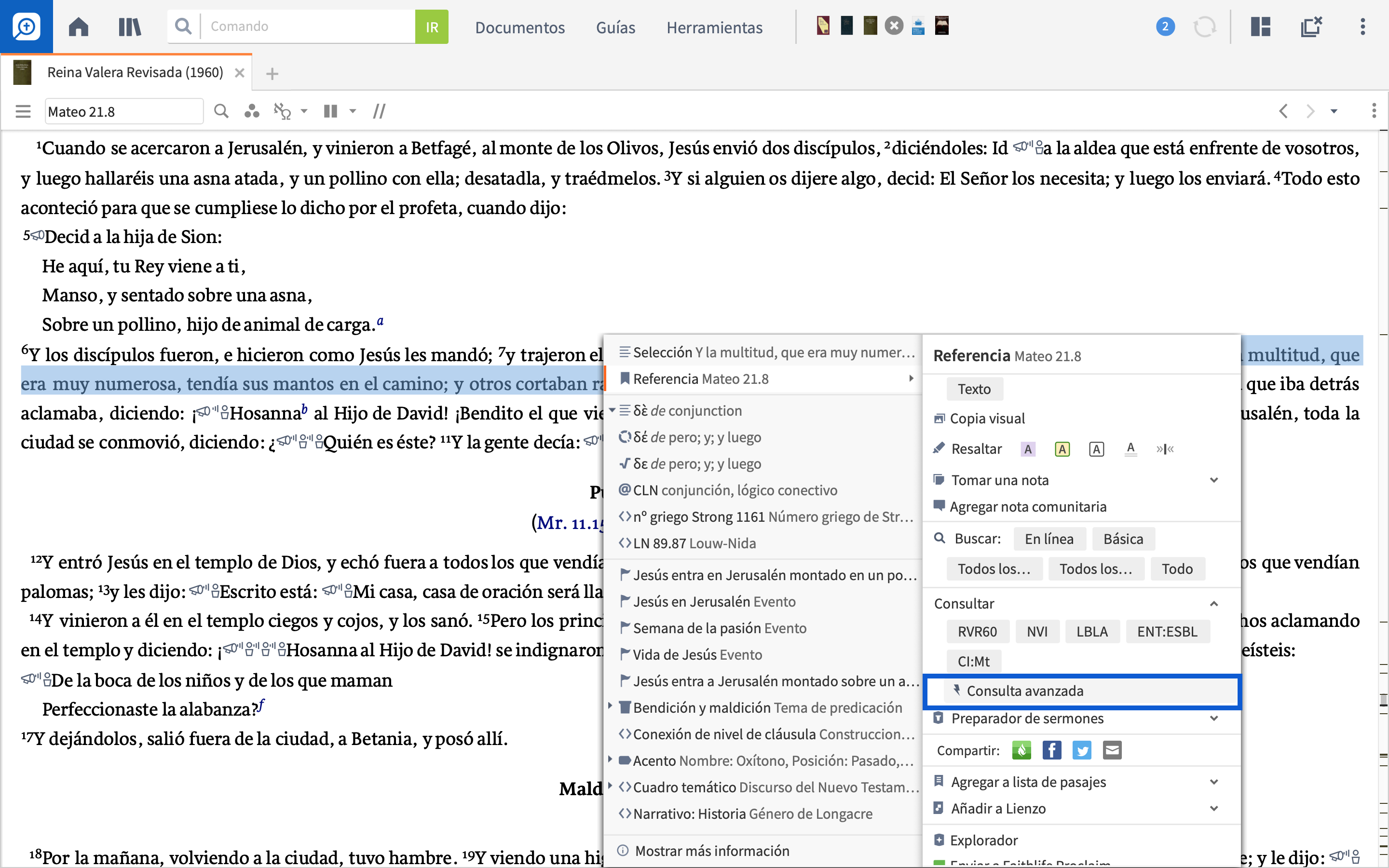
Task: Open the resource hamburger contents menu
Action: click(23, 111)
